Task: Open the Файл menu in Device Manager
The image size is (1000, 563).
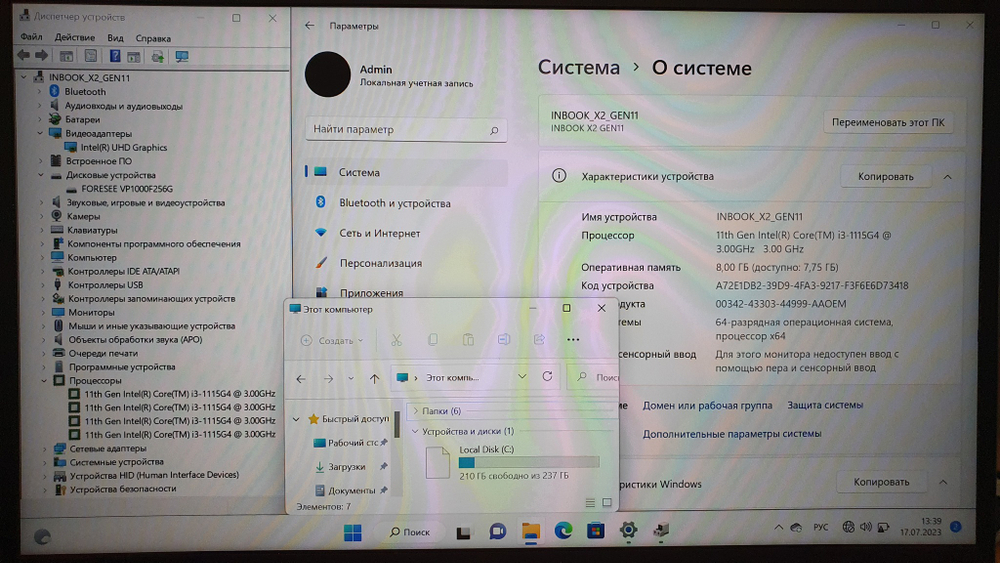Action: pyautogui.click(x=31, y=37)
